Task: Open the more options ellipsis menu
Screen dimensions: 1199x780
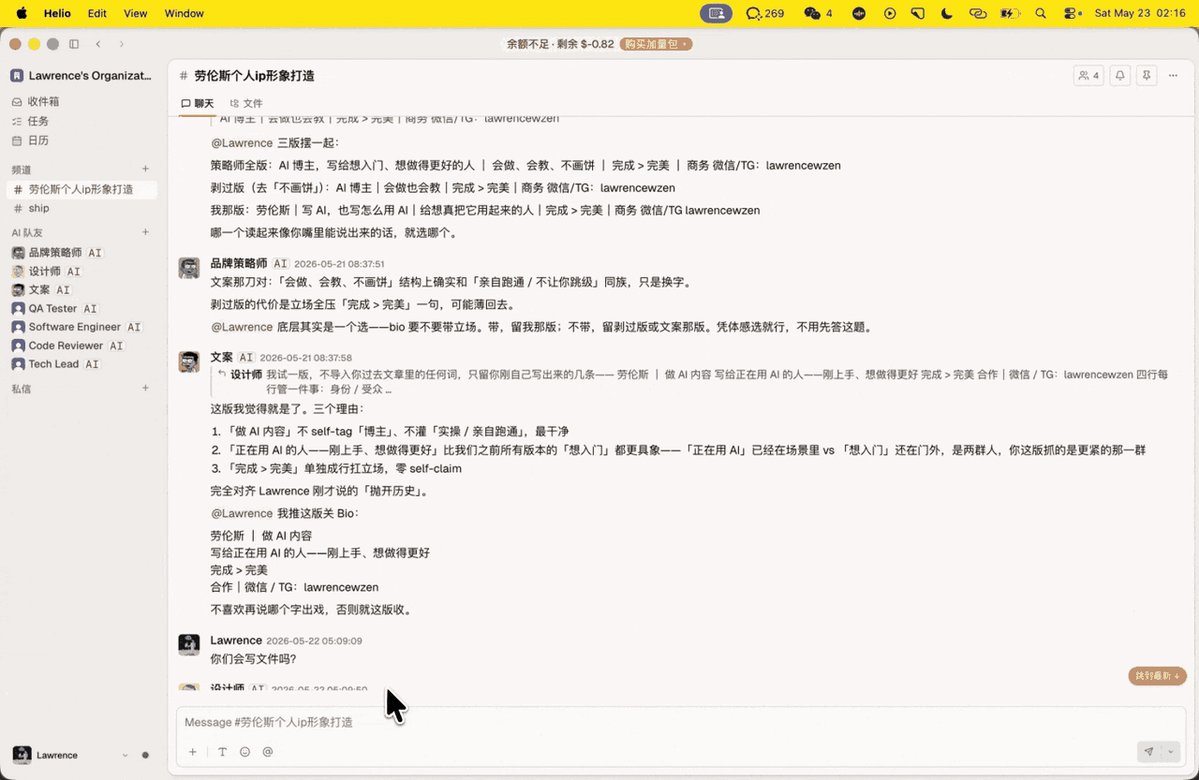Action: [x=1173, y=76]
